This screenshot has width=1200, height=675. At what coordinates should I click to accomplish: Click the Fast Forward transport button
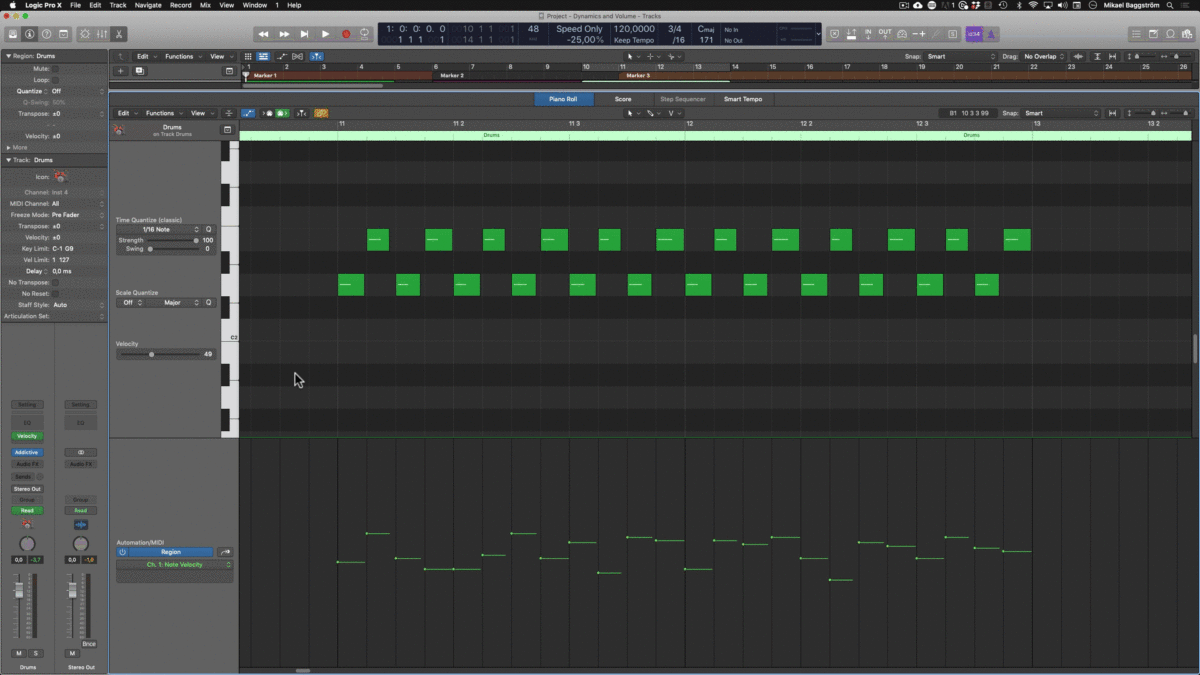[284, 34]
